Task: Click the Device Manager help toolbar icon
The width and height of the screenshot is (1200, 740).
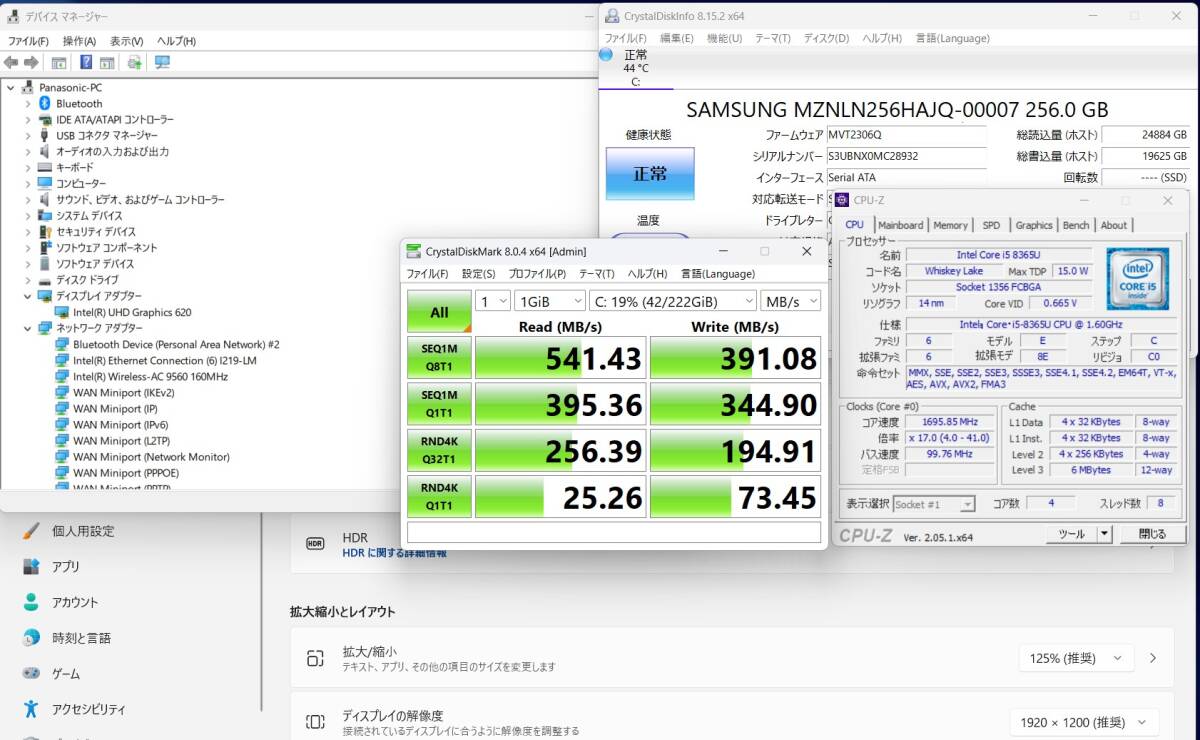Action: (86, 62)
